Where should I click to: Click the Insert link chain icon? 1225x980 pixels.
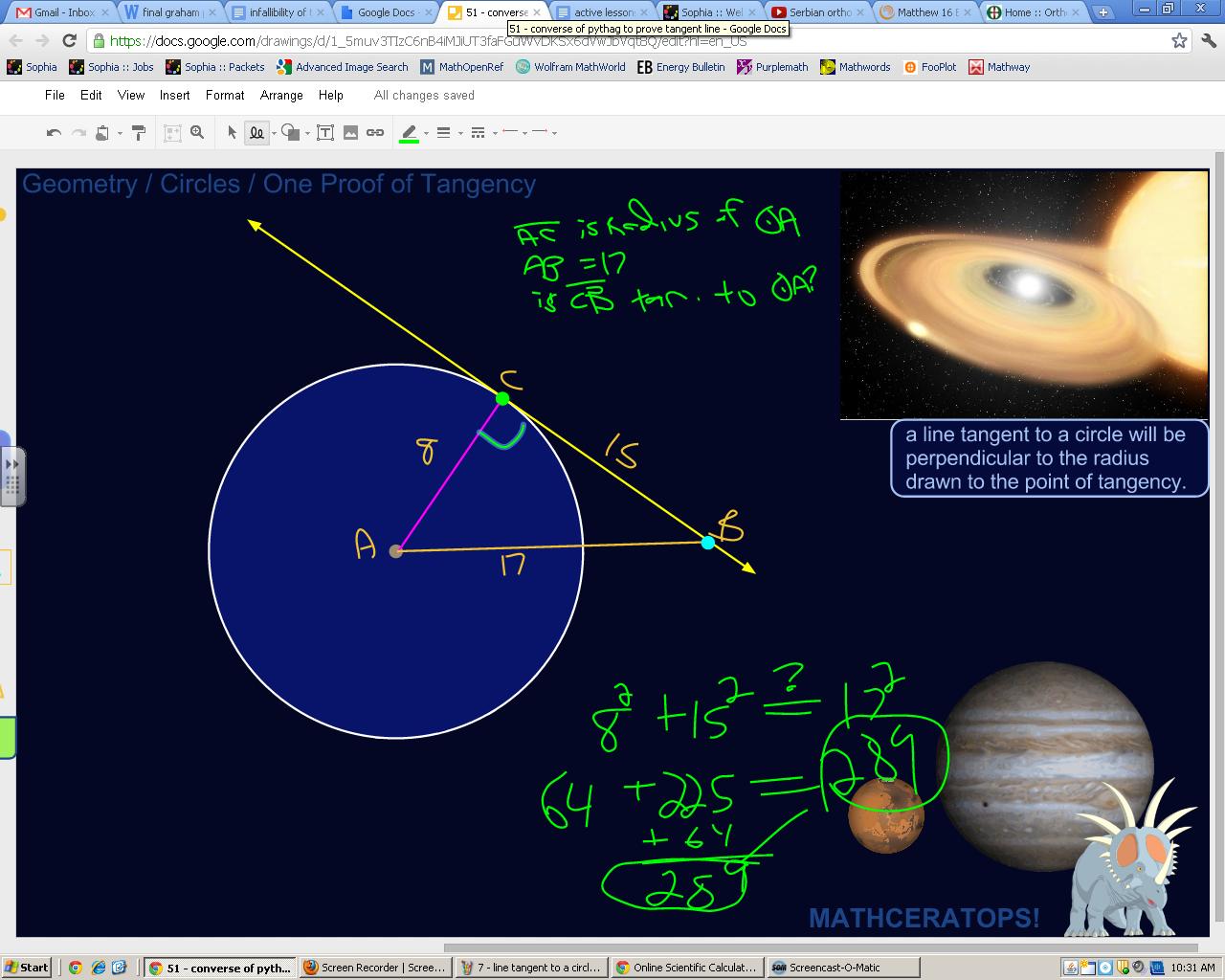tap(375, 133)
